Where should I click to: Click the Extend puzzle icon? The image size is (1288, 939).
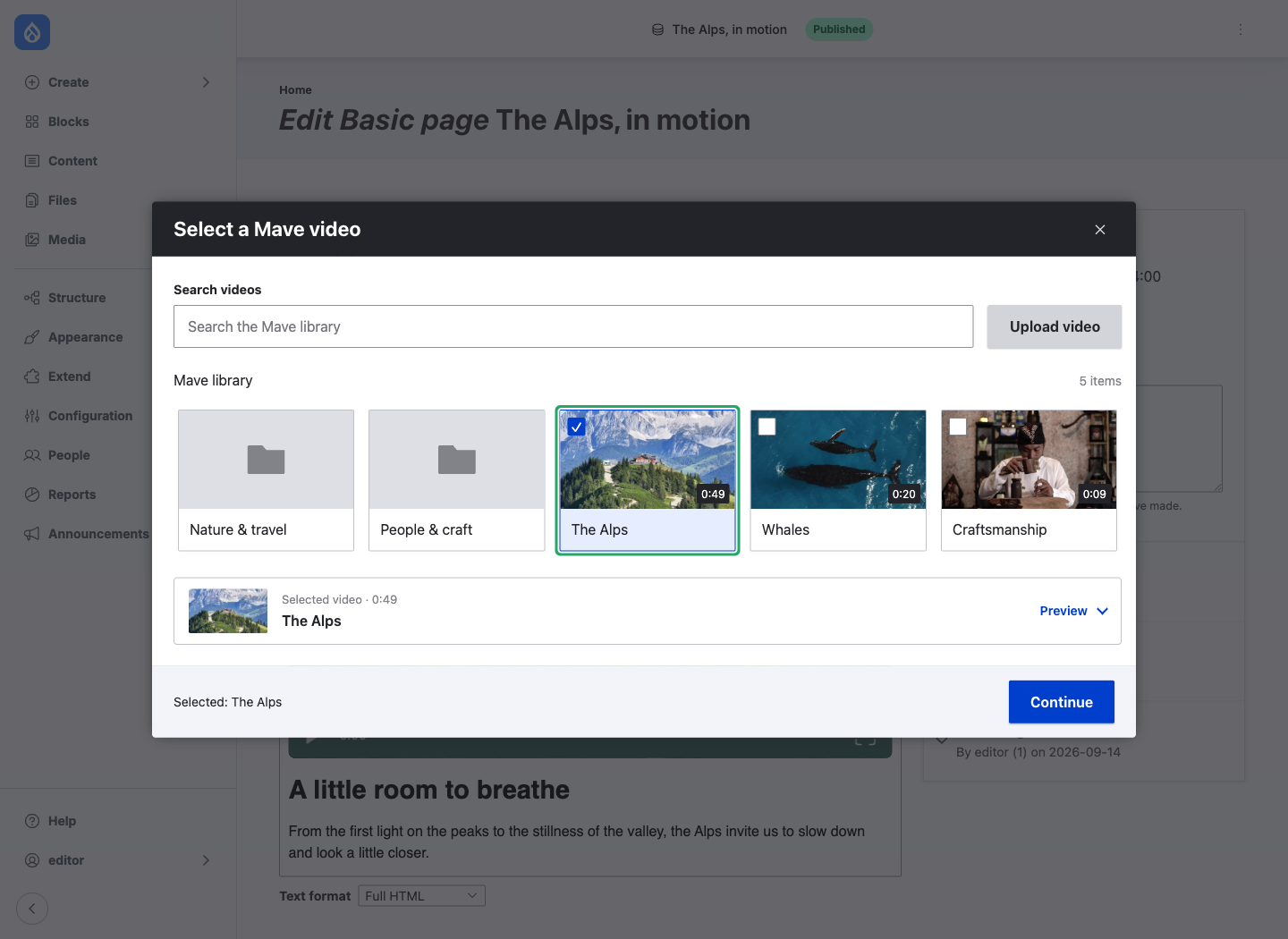pyautogui.click(x=32, y=376)
